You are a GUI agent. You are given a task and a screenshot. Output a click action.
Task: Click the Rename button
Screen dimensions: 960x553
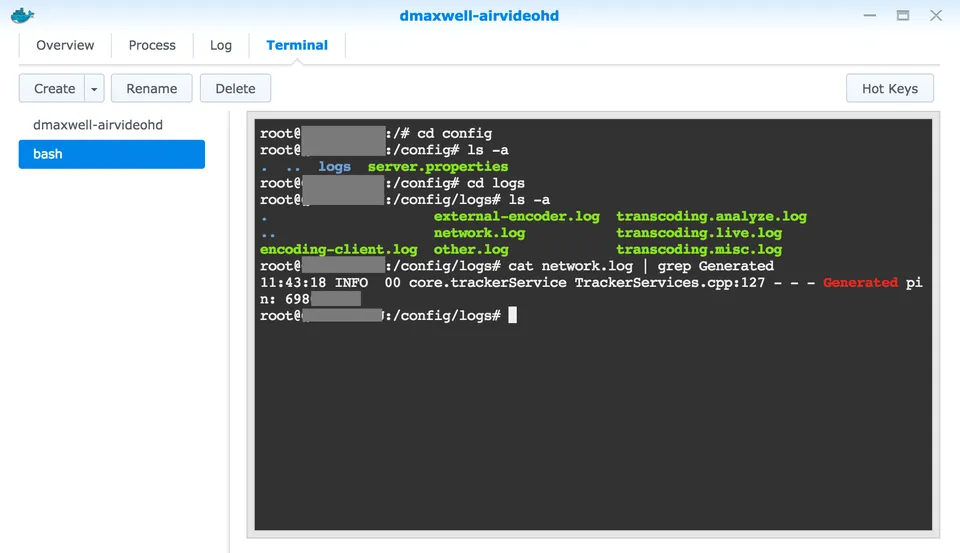[x=151, y=88]
